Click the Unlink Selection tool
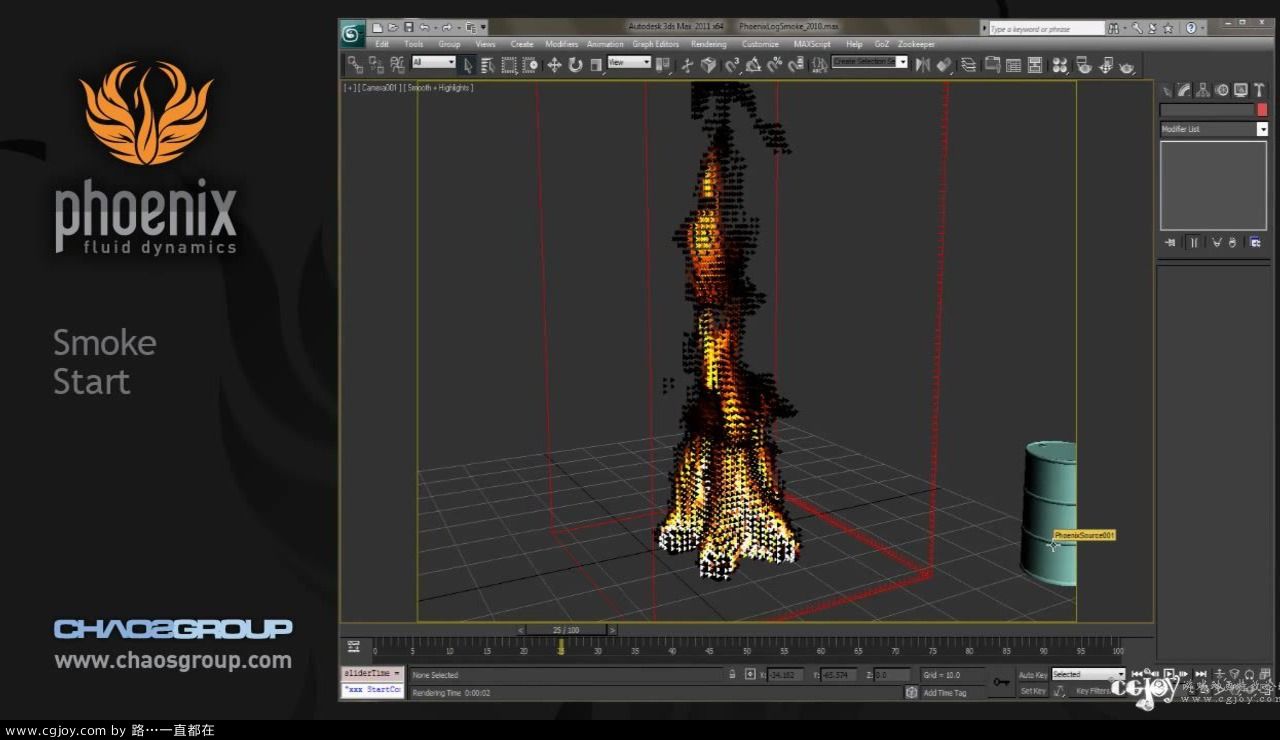The image size is (1280, 740). click(376, 65)
